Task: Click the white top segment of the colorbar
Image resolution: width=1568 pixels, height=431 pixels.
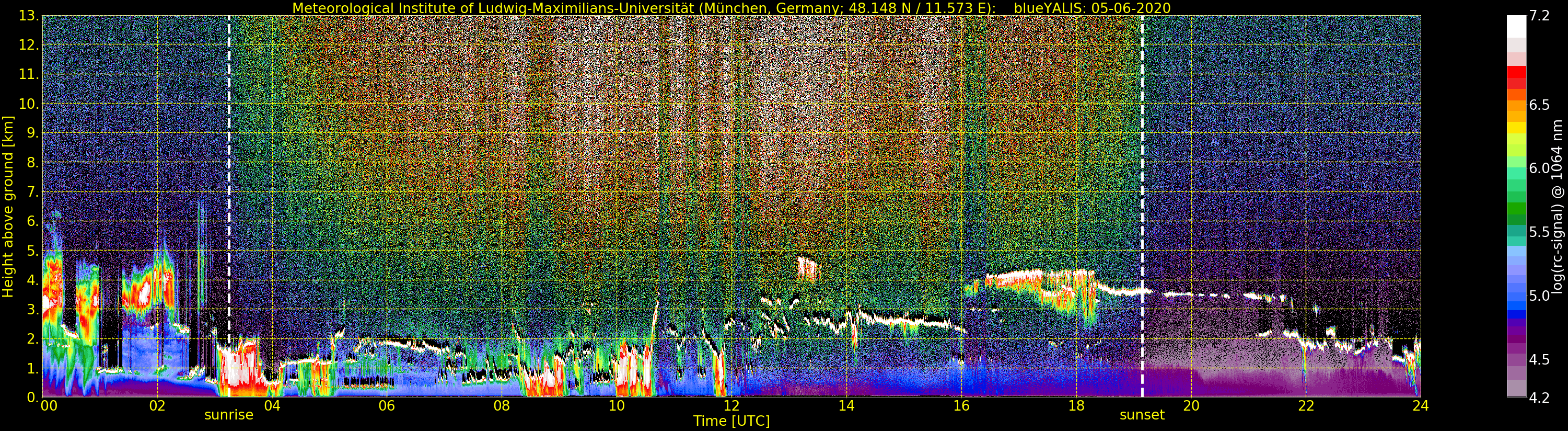Action: (1516, 26)
